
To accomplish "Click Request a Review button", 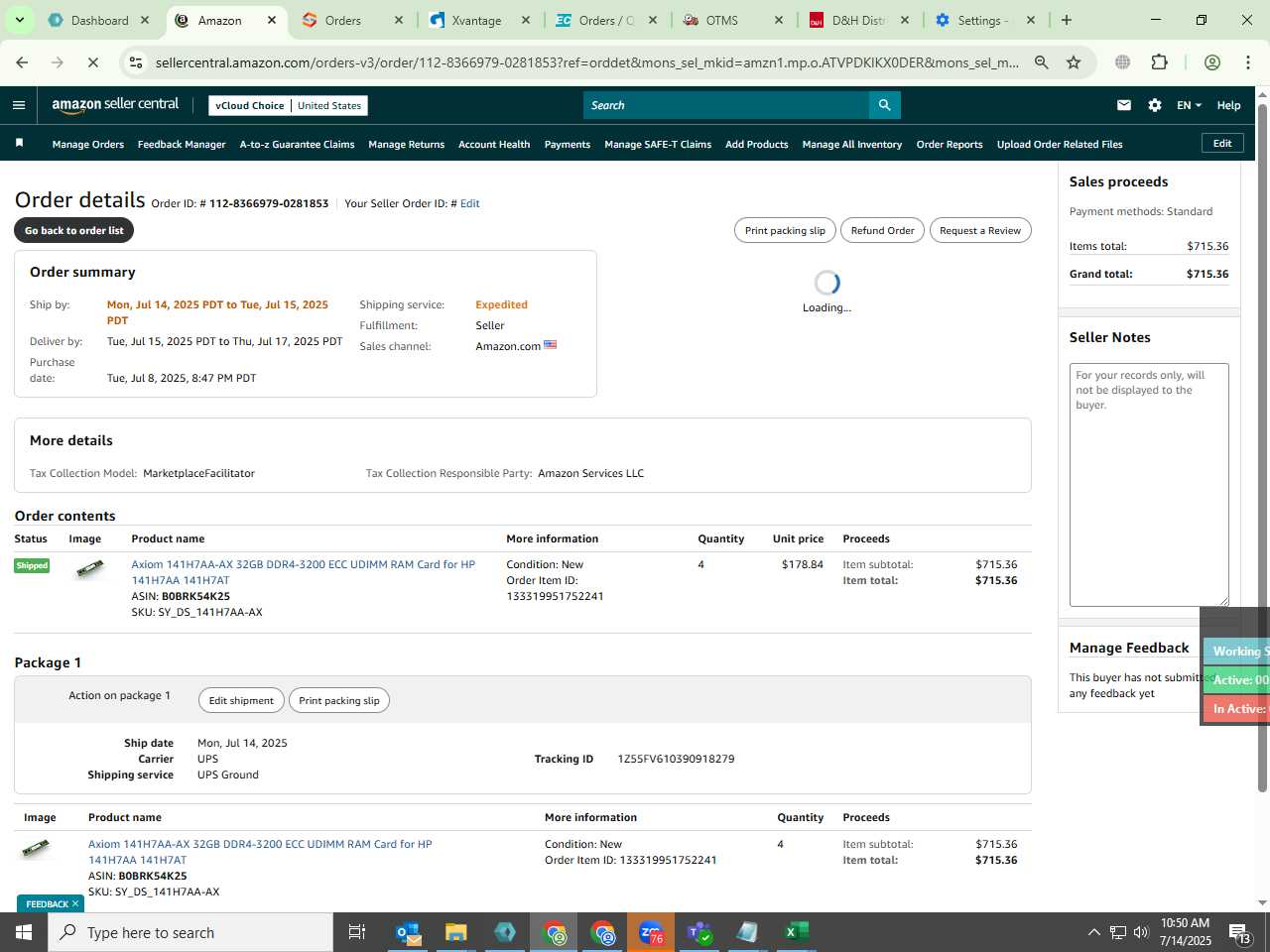I will pos(980,230).
